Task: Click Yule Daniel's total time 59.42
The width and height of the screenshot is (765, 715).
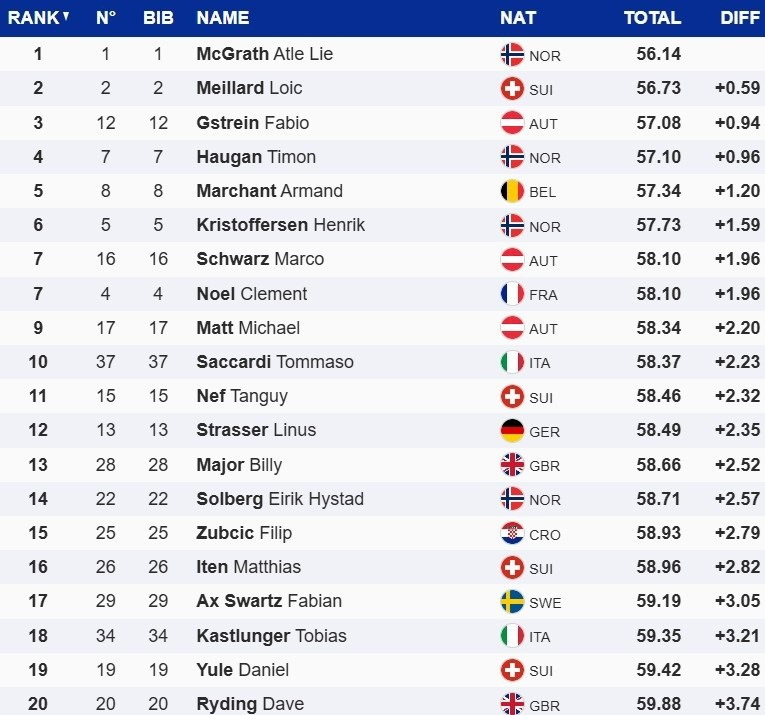Action: pyautogui.click(x=658, y=669)
